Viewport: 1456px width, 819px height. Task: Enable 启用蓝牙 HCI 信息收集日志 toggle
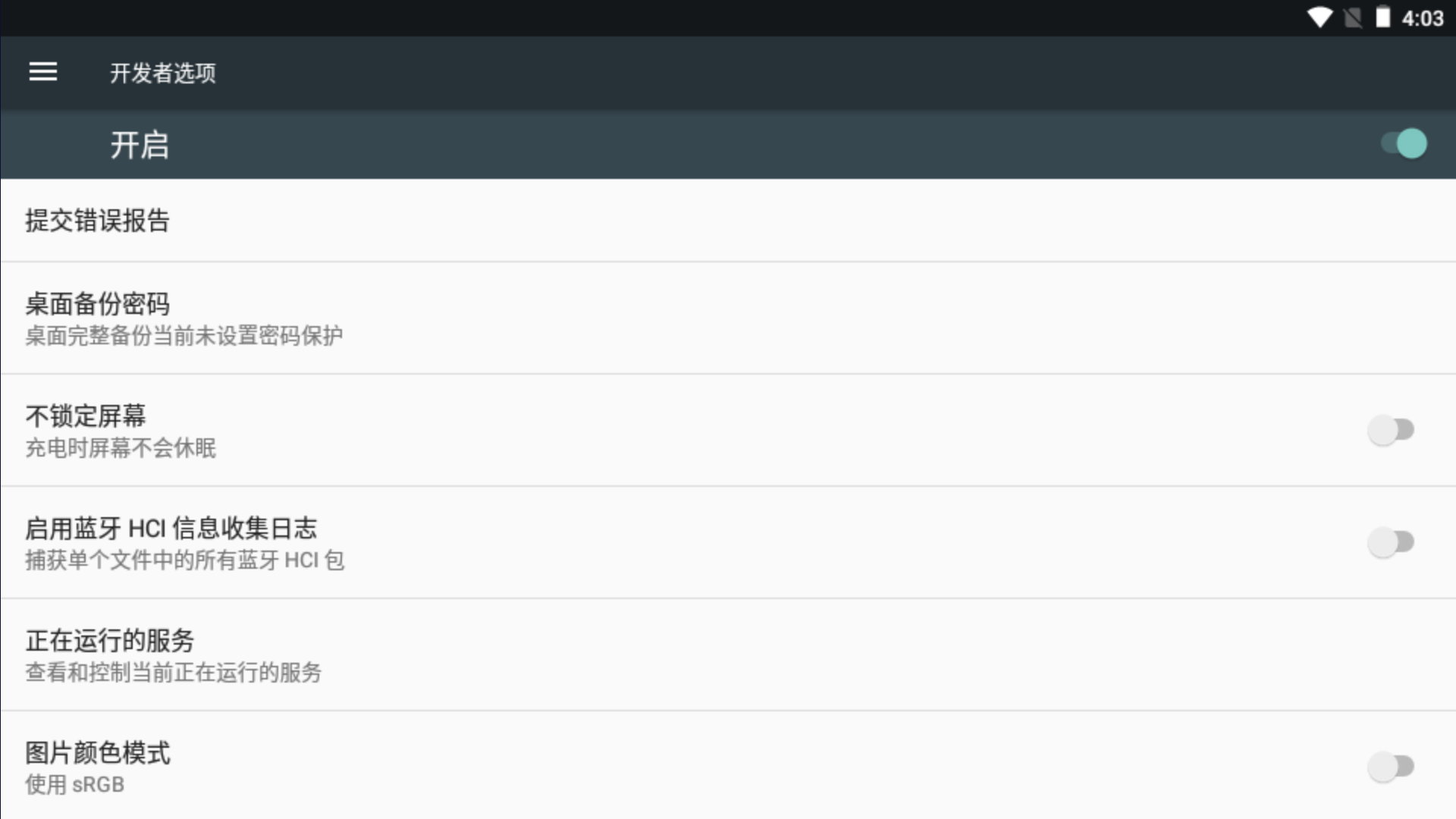coord(1391,542)
